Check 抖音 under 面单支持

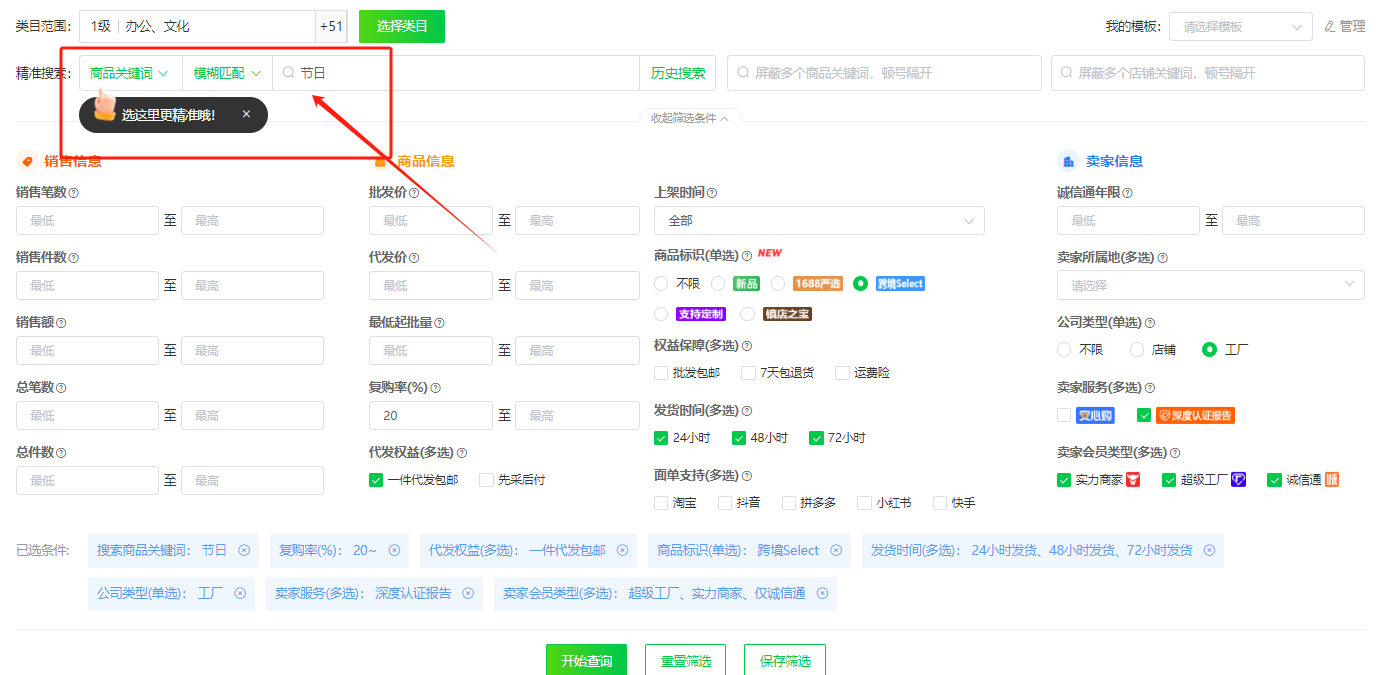coord(724,502)
